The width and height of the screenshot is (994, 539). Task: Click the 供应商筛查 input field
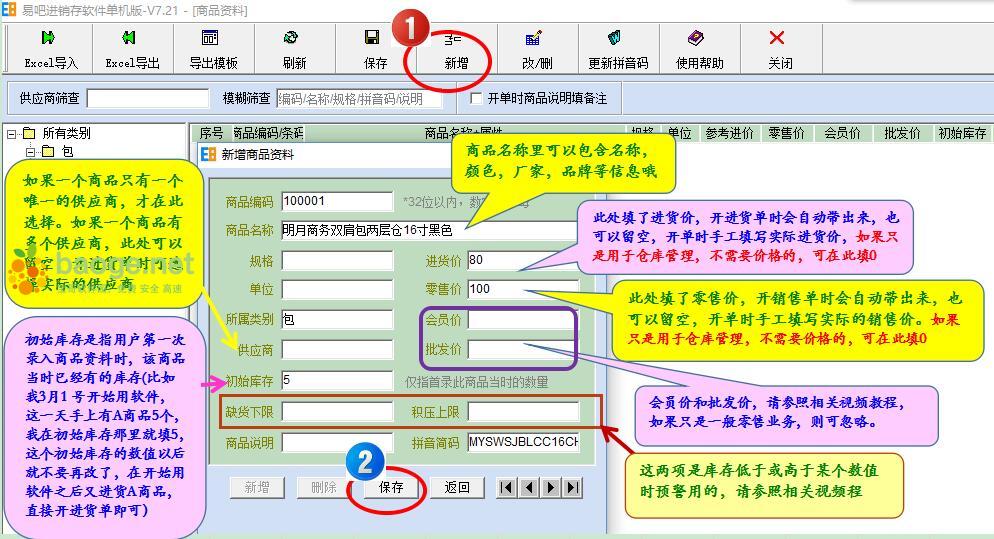click(147, 99)
